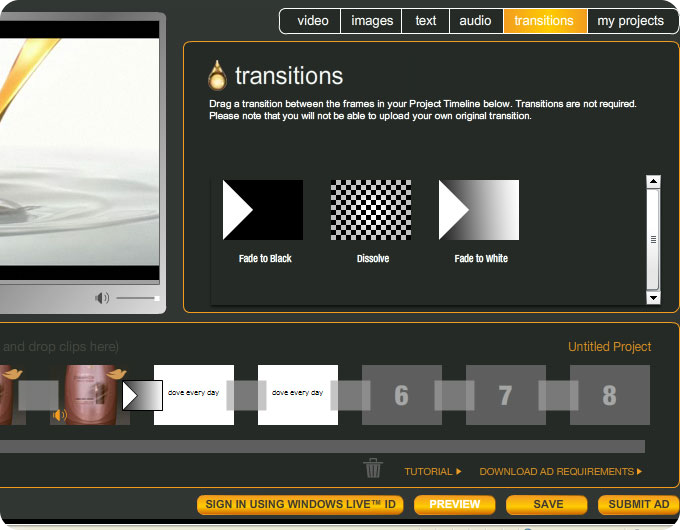Select the Fade to White transition
Screen dimensions: 680x530
click(x=479, y=210)
